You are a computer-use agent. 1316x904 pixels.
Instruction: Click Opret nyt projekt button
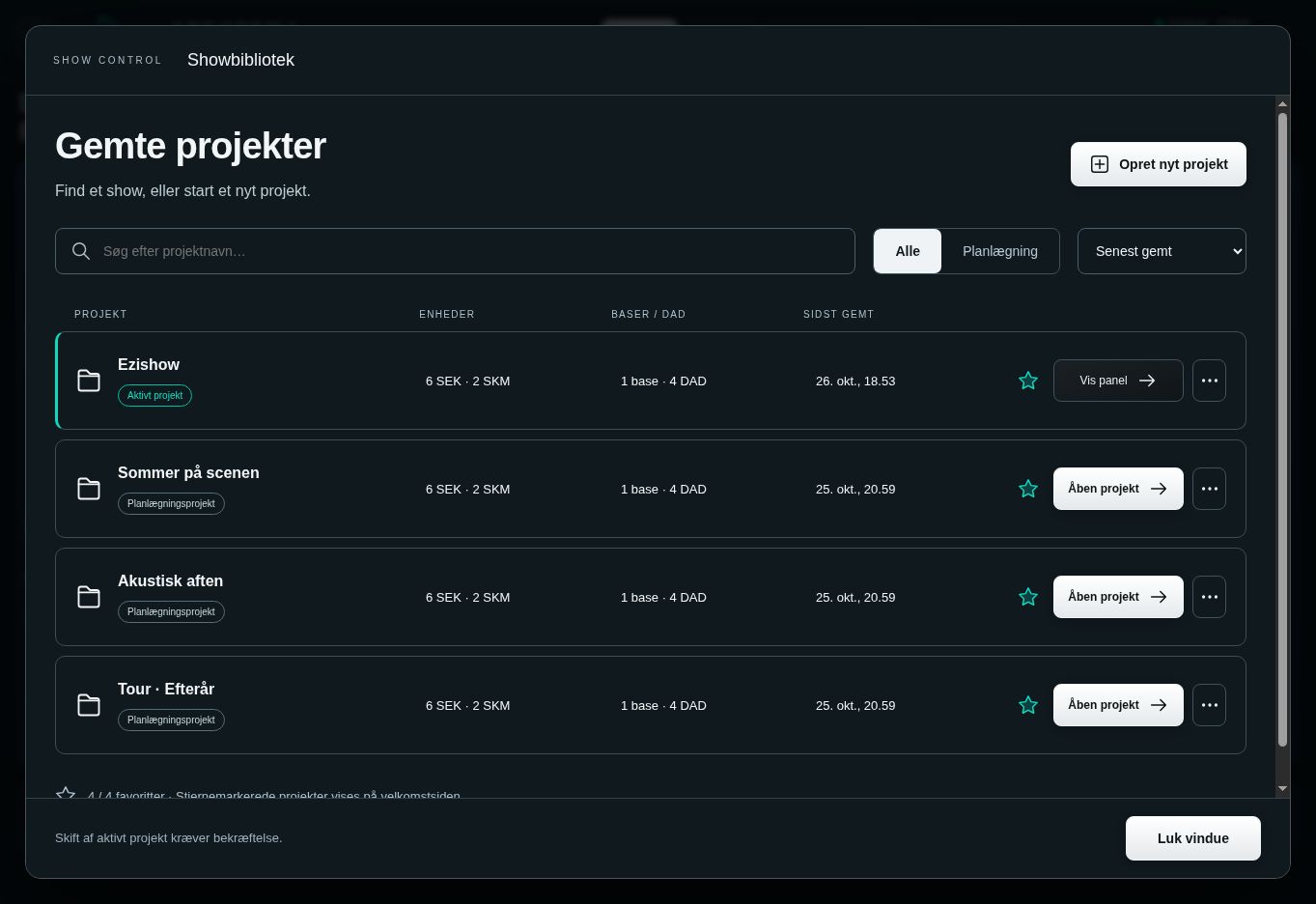(1159, 164)
